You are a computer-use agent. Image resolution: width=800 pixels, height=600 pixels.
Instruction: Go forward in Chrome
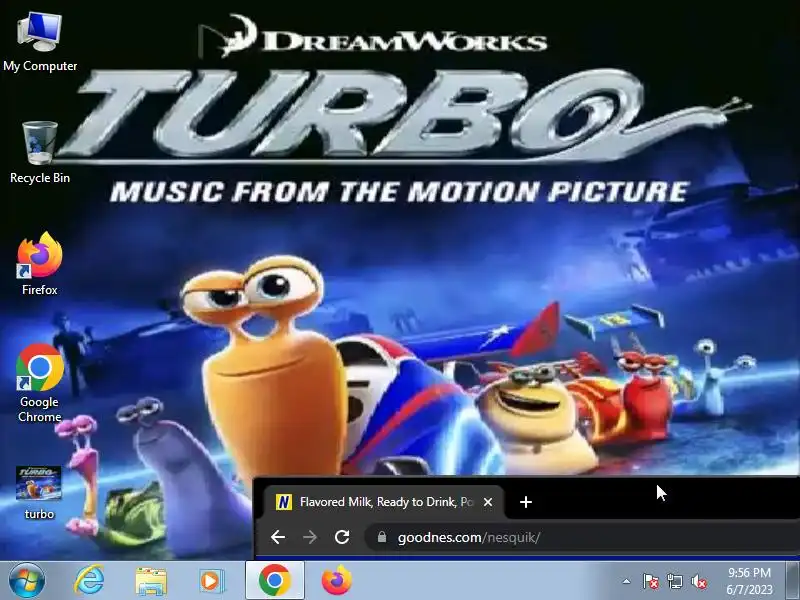point(310,537)
